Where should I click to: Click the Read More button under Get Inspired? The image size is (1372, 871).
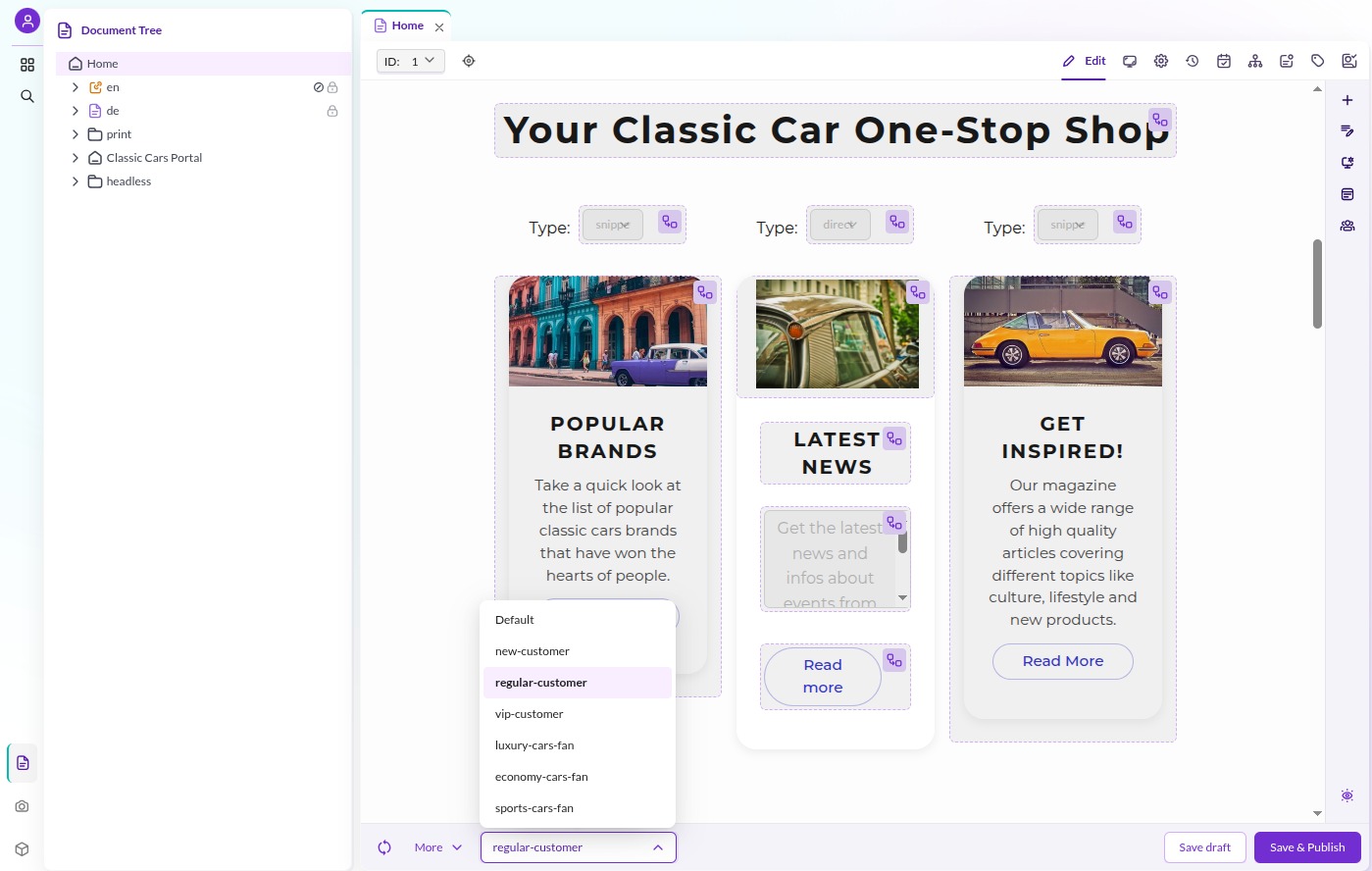pyautogui.click(x=1063, y=661)
